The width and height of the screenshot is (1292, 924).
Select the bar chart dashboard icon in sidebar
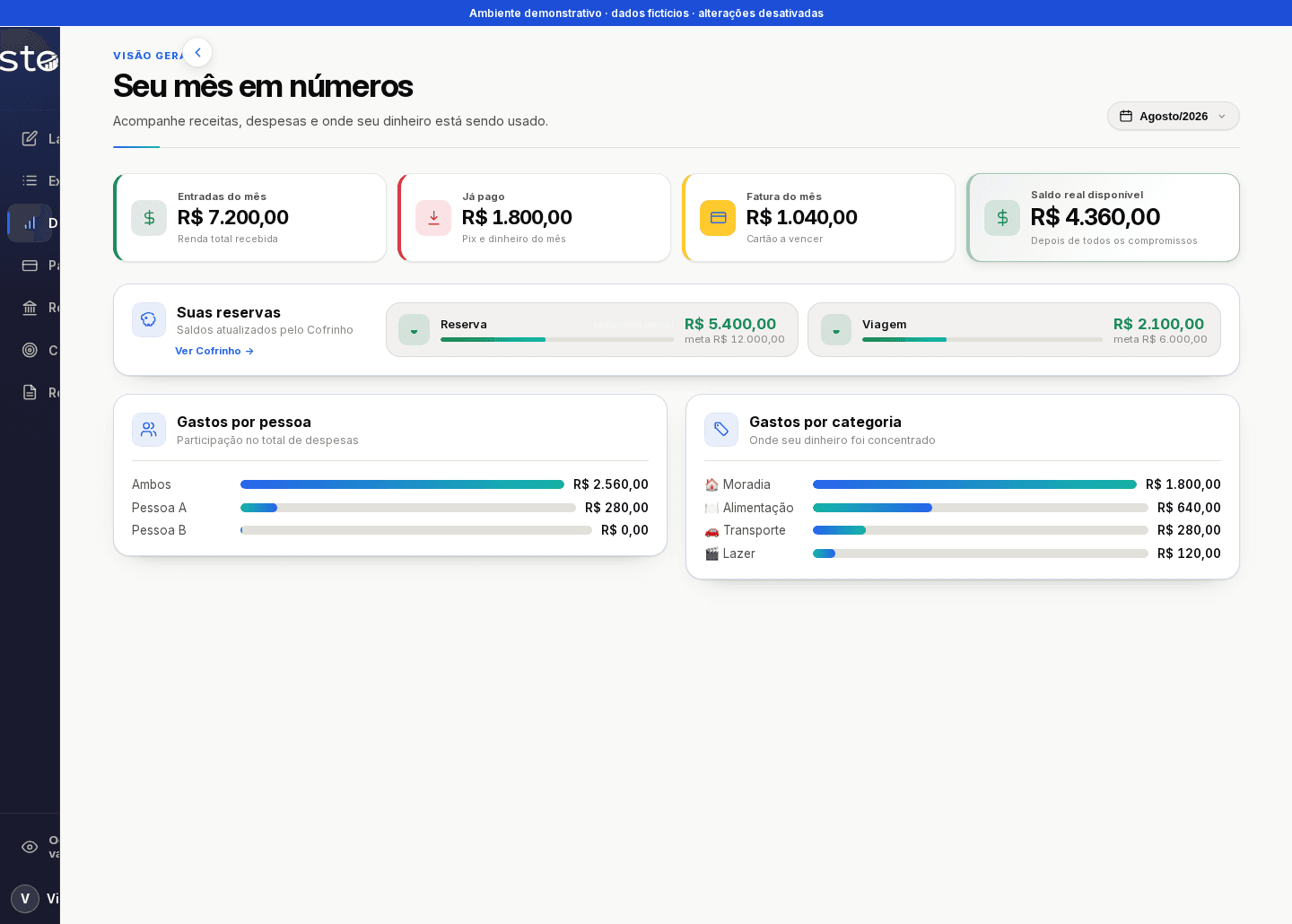pyautogui.click(x=30, y=222)
